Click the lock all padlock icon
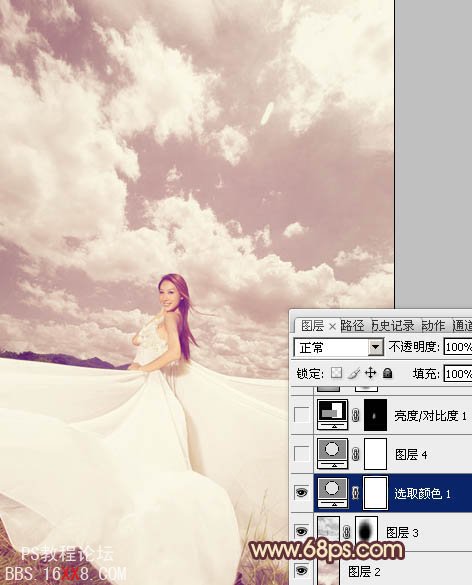 coord(387,373)
